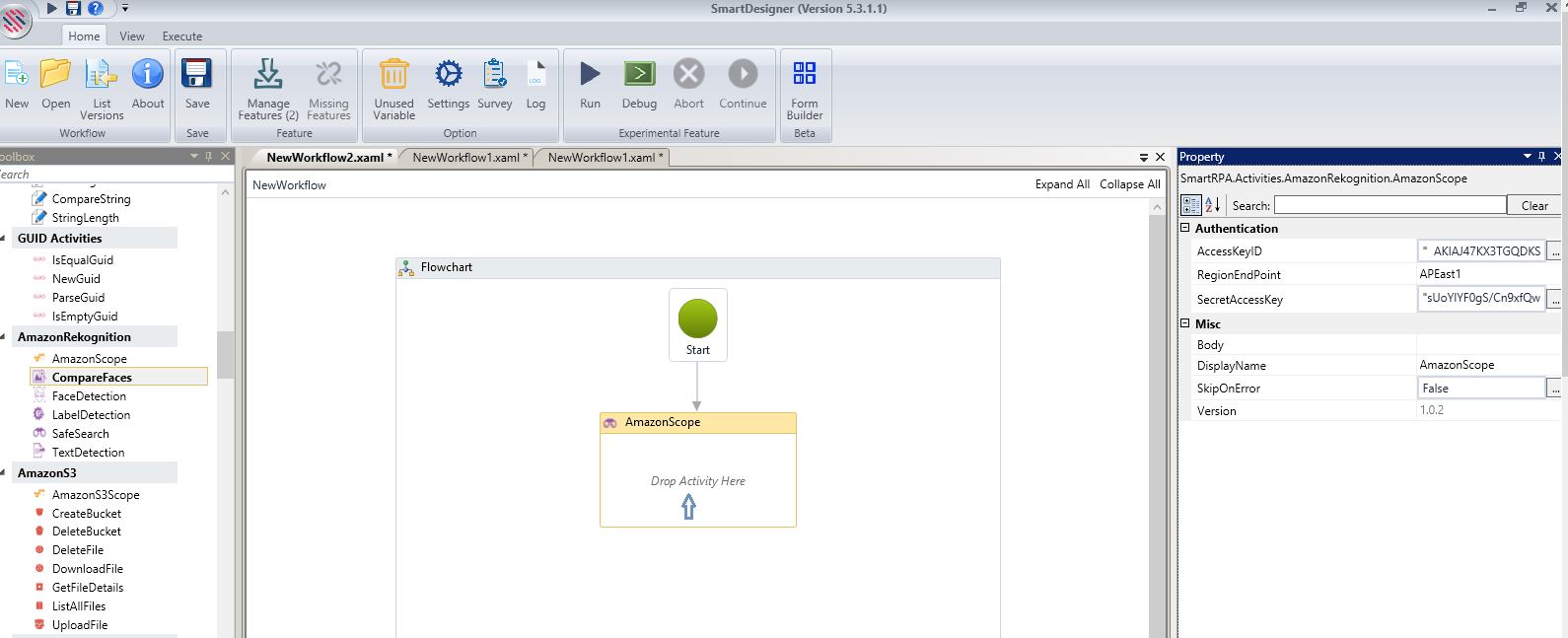Toggle alphabetical sort in Property panel

tap(1213, 205)
